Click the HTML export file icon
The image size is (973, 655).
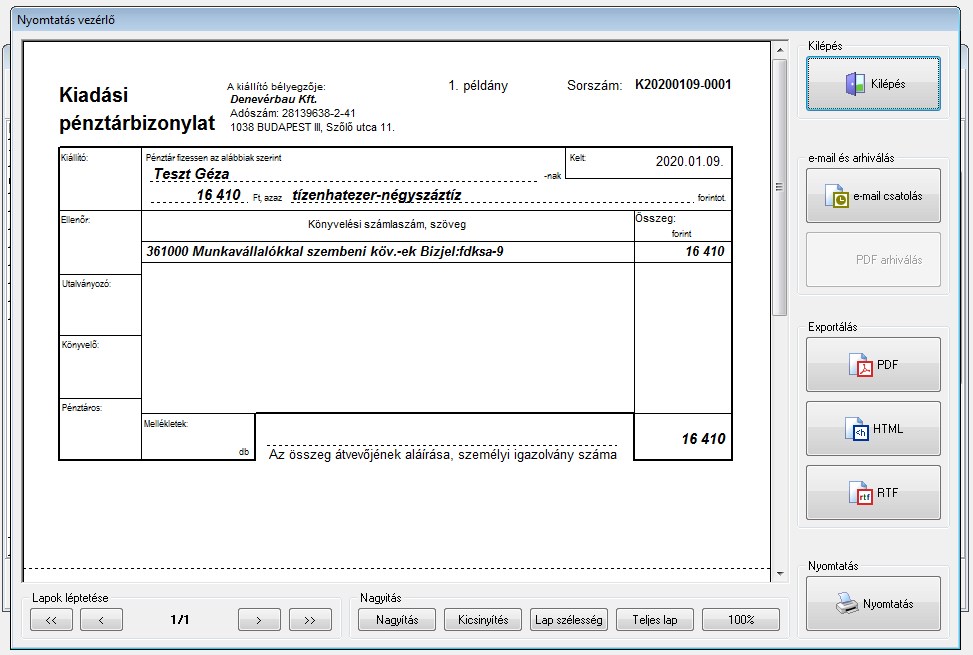pos(856,429)
